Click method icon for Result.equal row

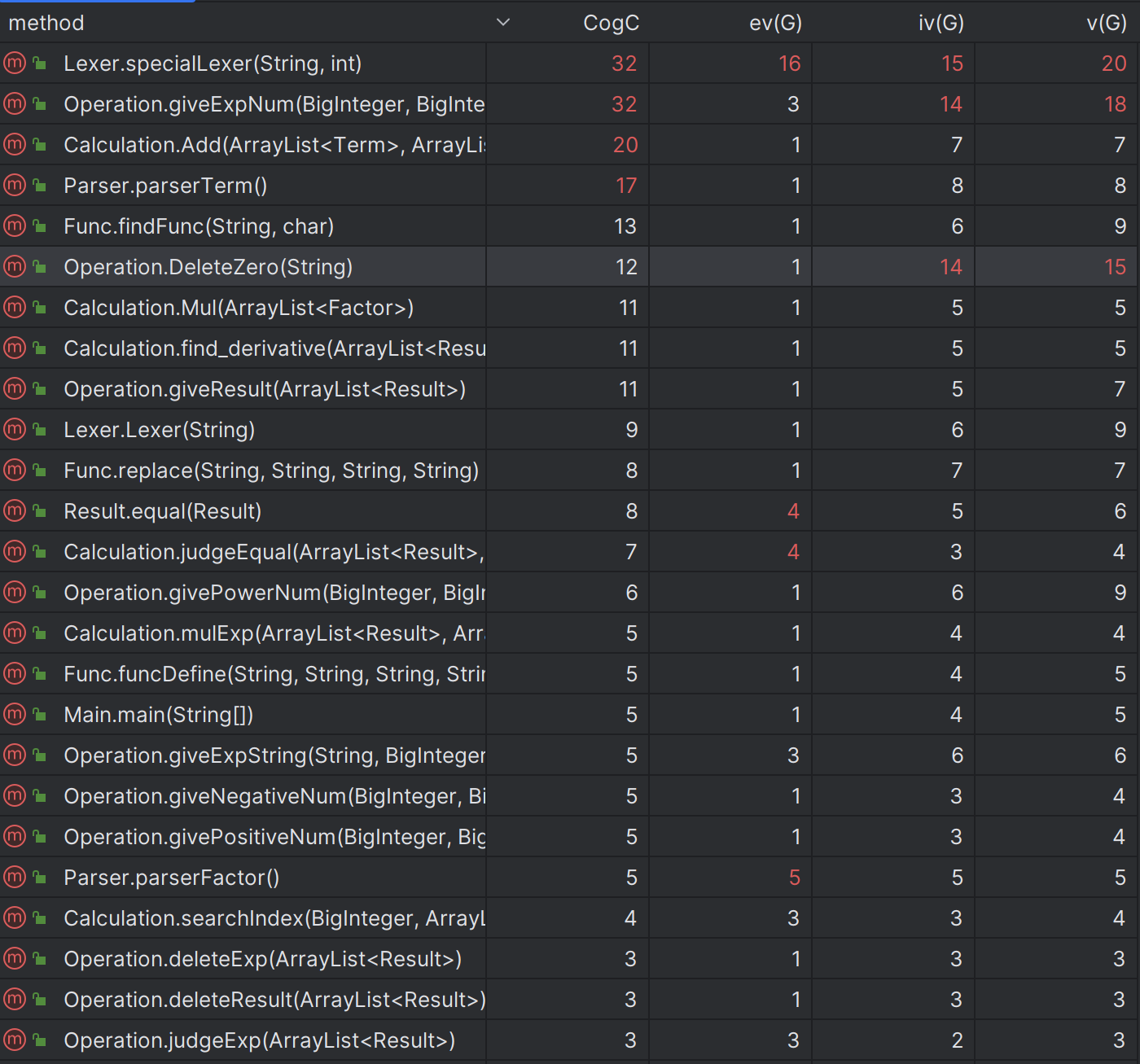[15, 510]
